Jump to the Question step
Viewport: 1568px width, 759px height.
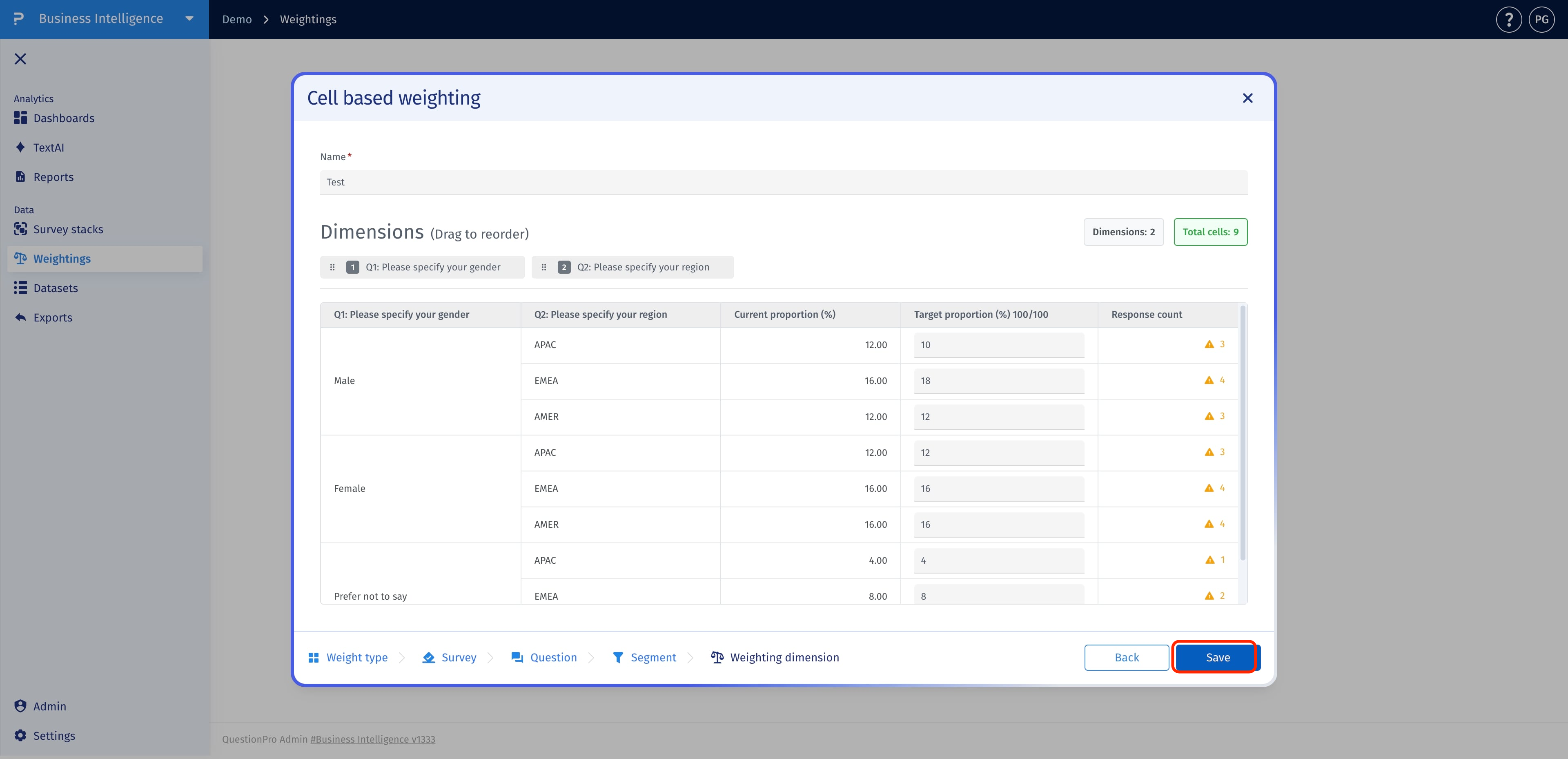(x=544, y=657)
